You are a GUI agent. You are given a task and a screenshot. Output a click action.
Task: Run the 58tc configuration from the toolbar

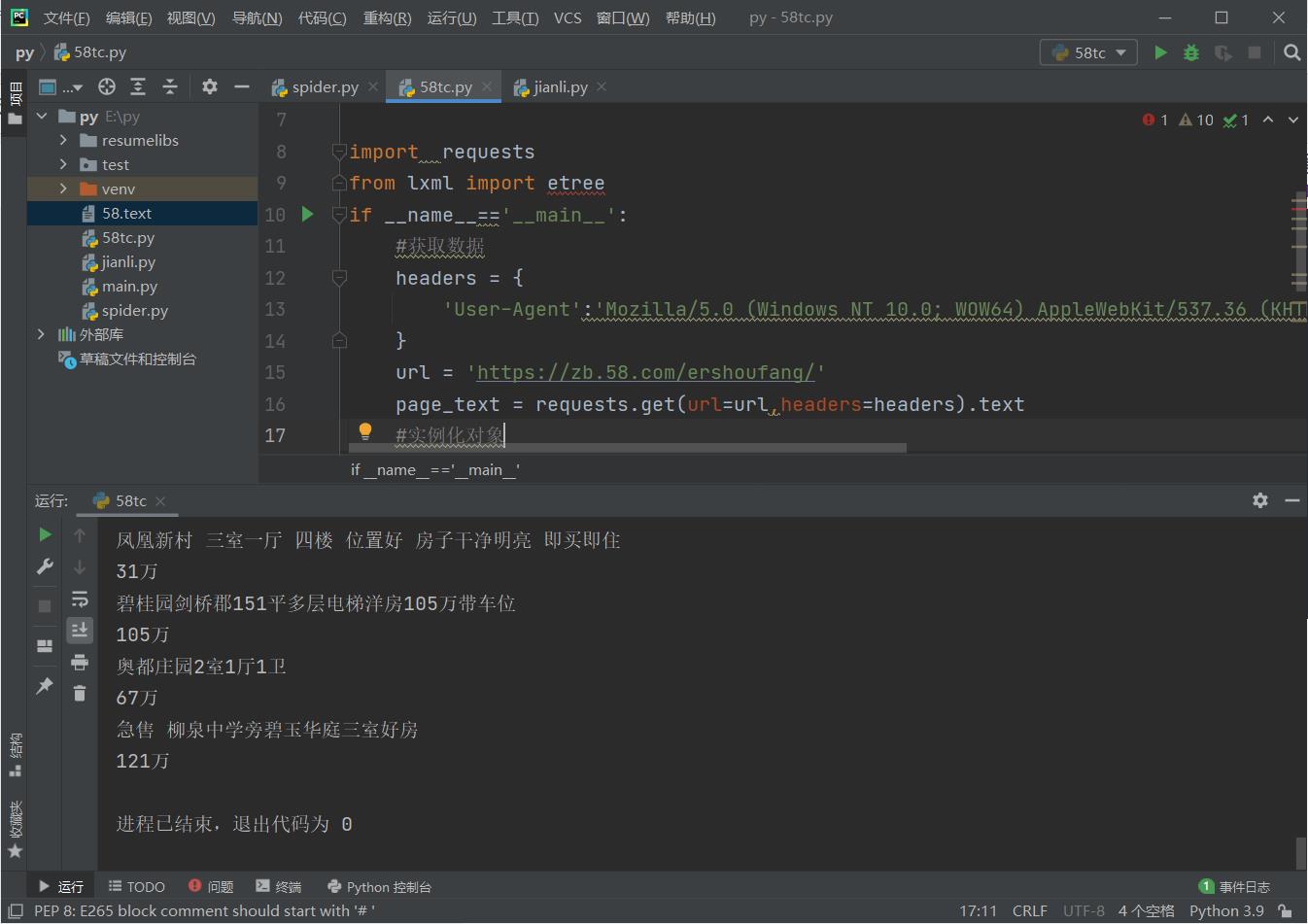point(1160,52)
